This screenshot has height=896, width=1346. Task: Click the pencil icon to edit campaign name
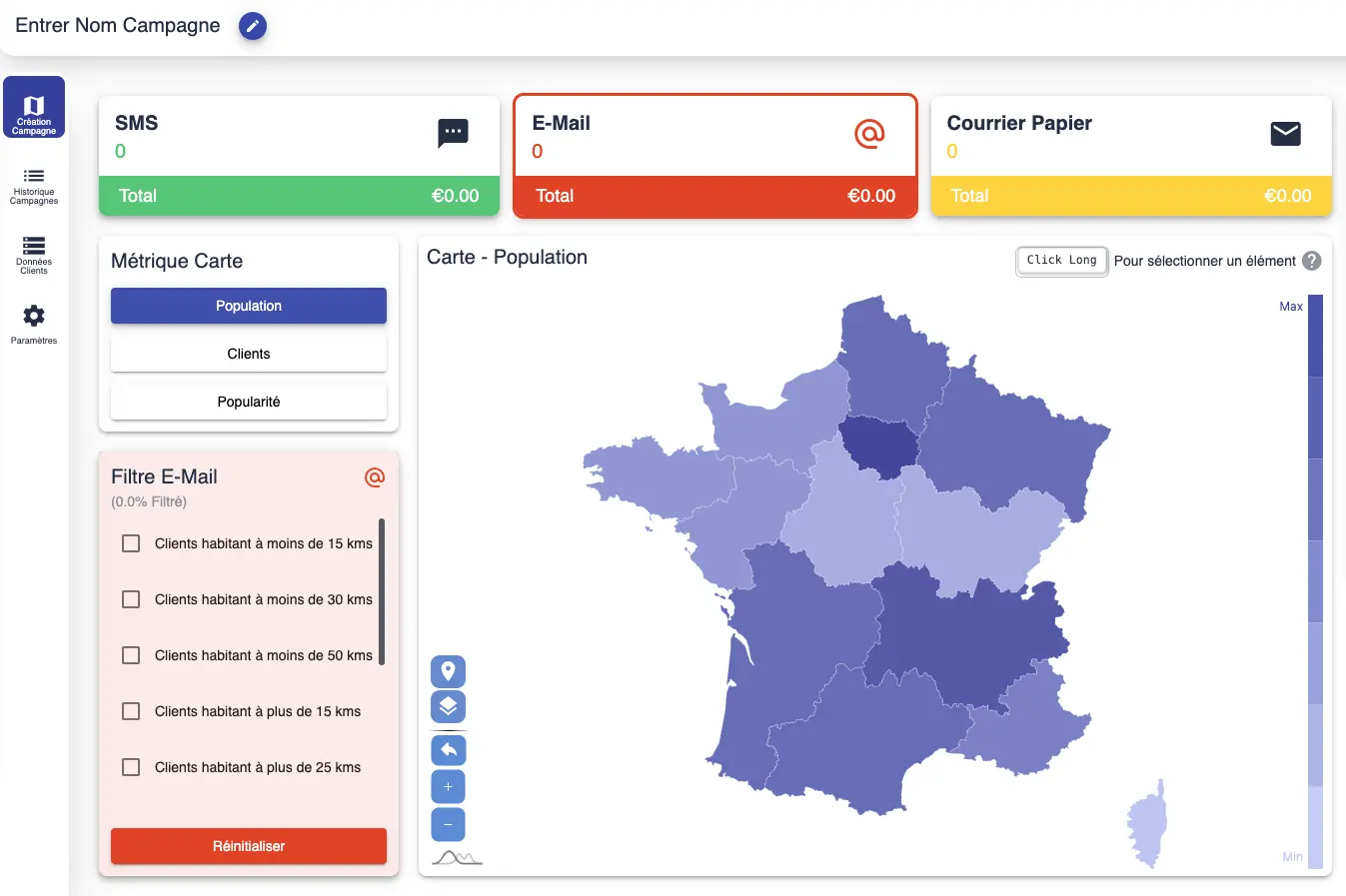coord(253,26)
